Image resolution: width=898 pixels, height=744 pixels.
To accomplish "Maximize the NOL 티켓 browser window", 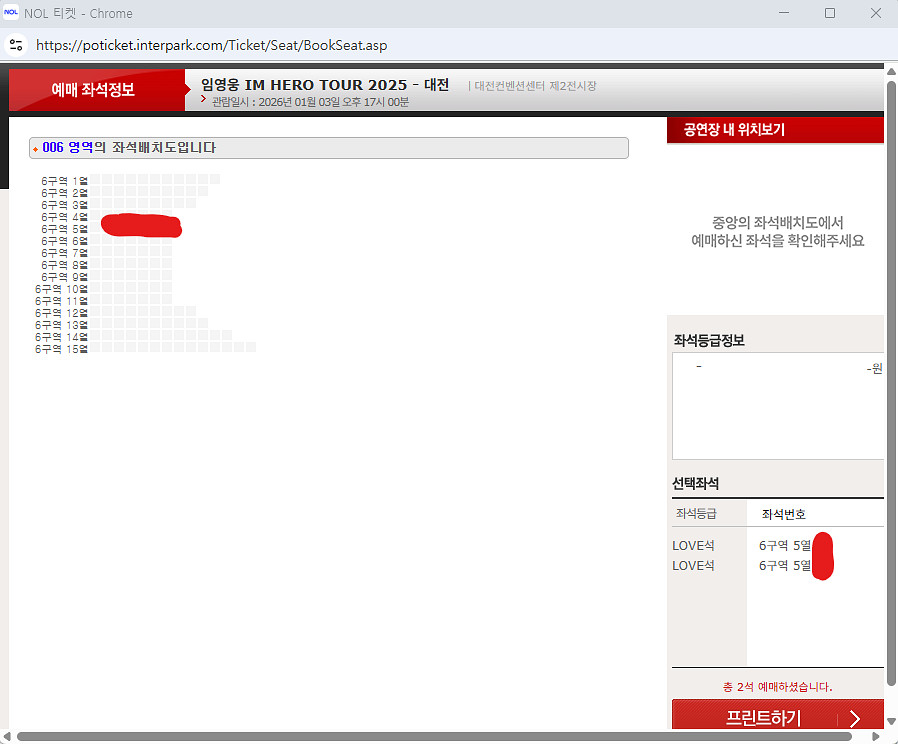I will coord(829,14).
